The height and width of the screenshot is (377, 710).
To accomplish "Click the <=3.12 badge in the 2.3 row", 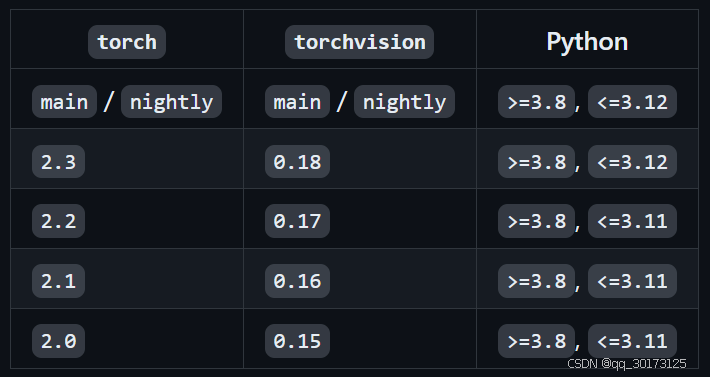I will [x=632, y=162].
